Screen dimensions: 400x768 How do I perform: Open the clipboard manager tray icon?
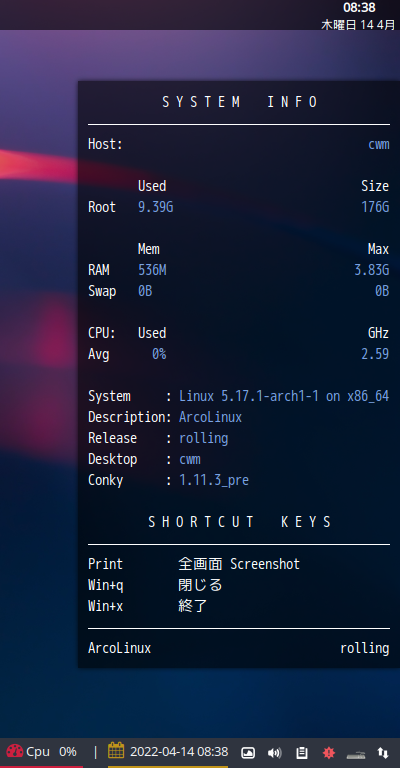click(x=302, y=753)
